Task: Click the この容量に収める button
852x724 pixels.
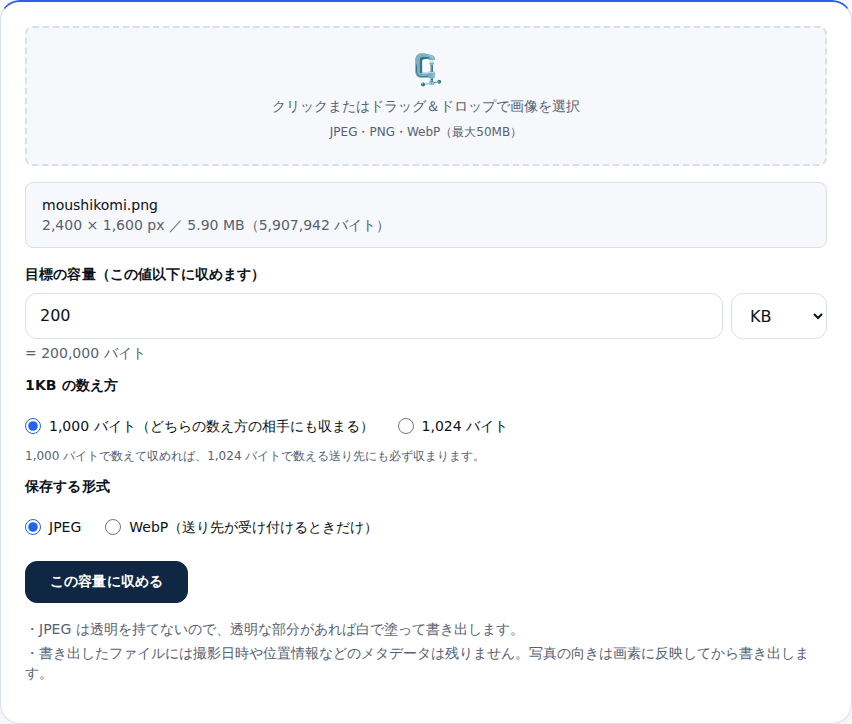Action: pyautogui.click(x=106, y=582)
